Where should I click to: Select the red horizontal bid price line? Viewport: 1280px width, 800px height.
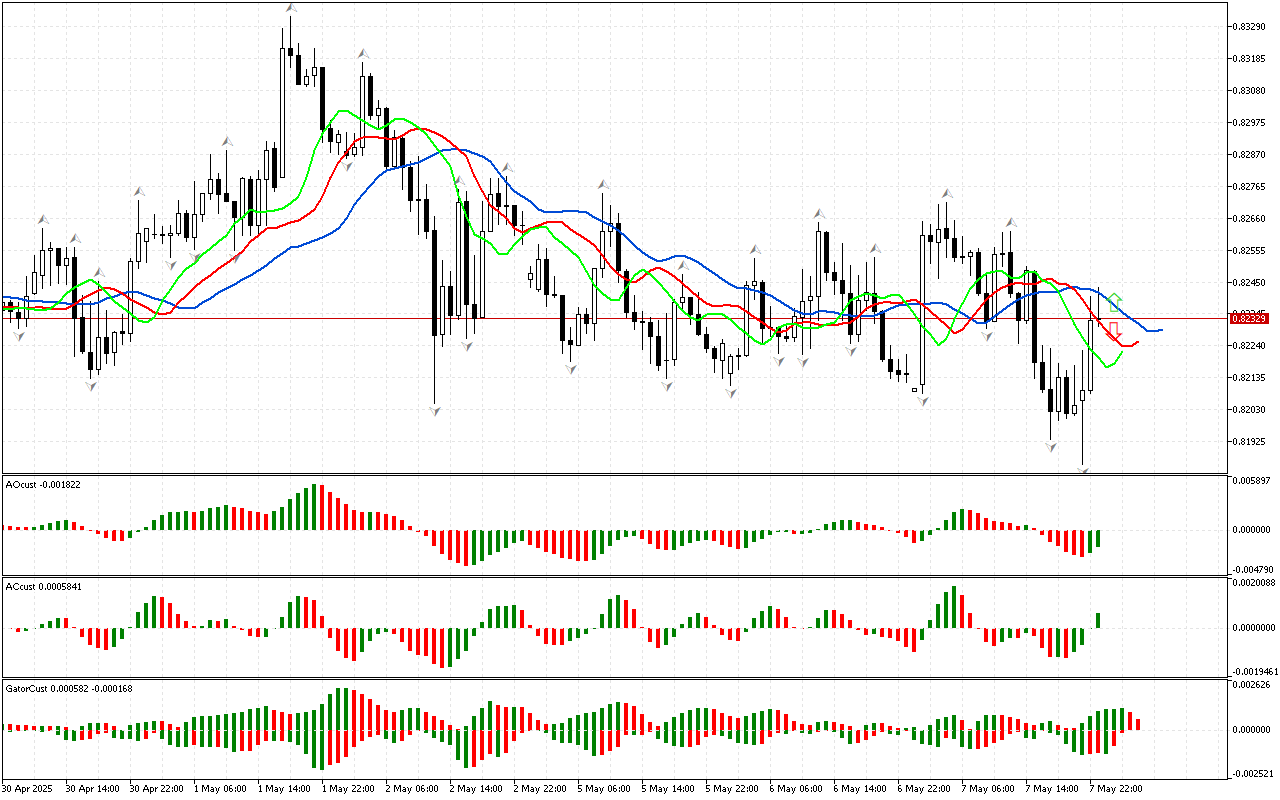[600, 318]
